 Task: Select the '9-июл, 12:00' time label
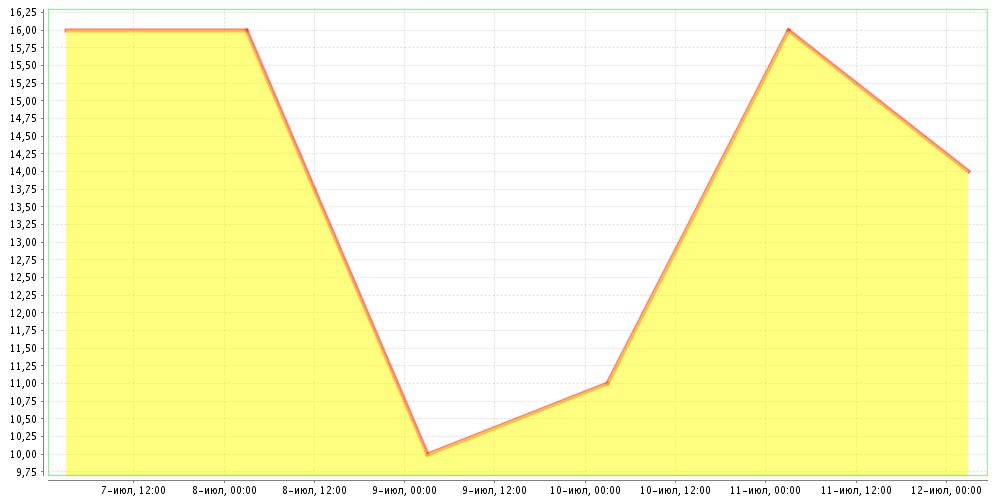click(495, 490)
